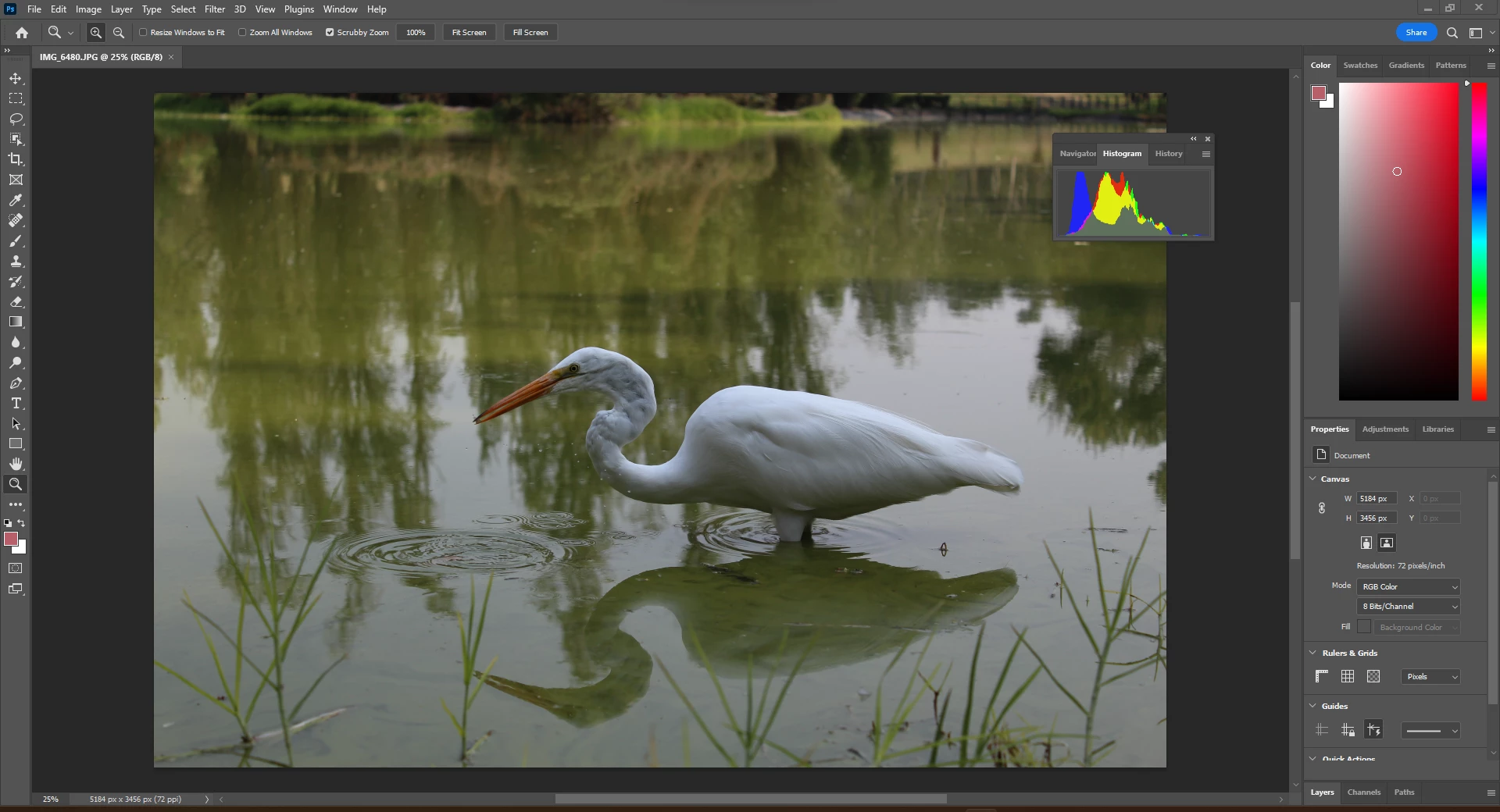
Task: Uncheck the Scrubby Zoom checkbox
Action: 330,33
